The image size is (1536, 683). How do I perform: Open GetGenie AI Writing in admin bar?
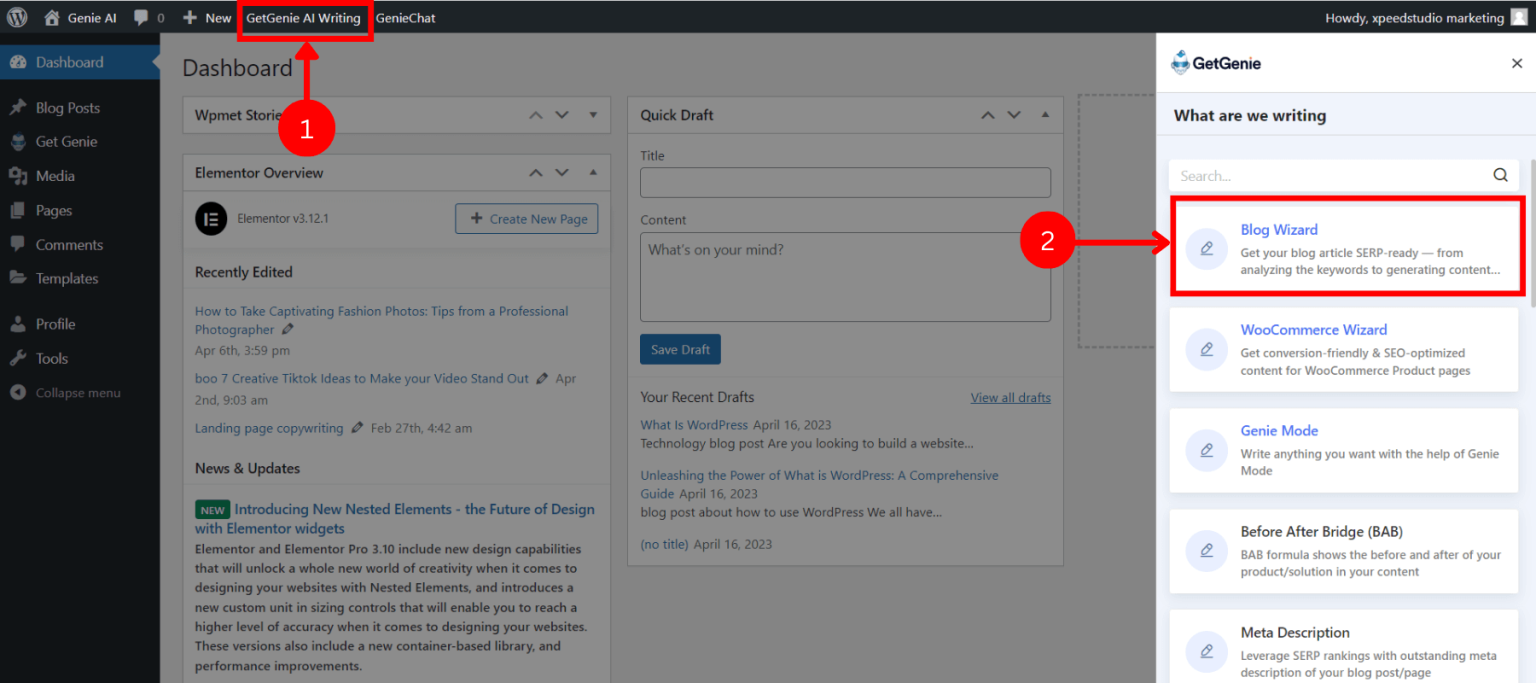coord(303,18)
